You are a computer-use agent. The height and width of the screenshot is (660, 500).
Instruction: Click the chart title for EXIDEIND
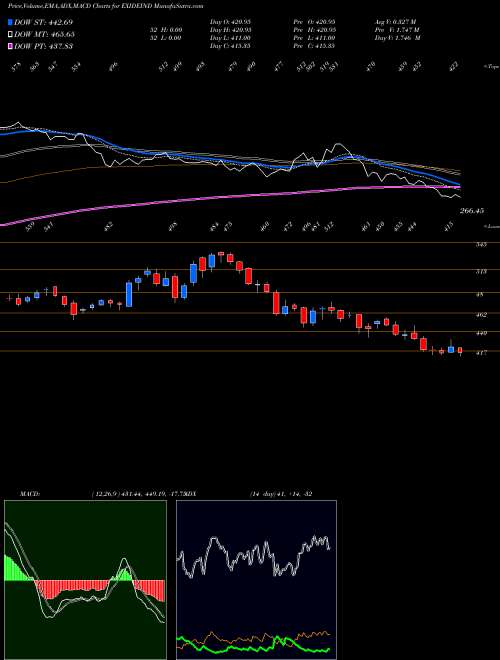[105, 6]
